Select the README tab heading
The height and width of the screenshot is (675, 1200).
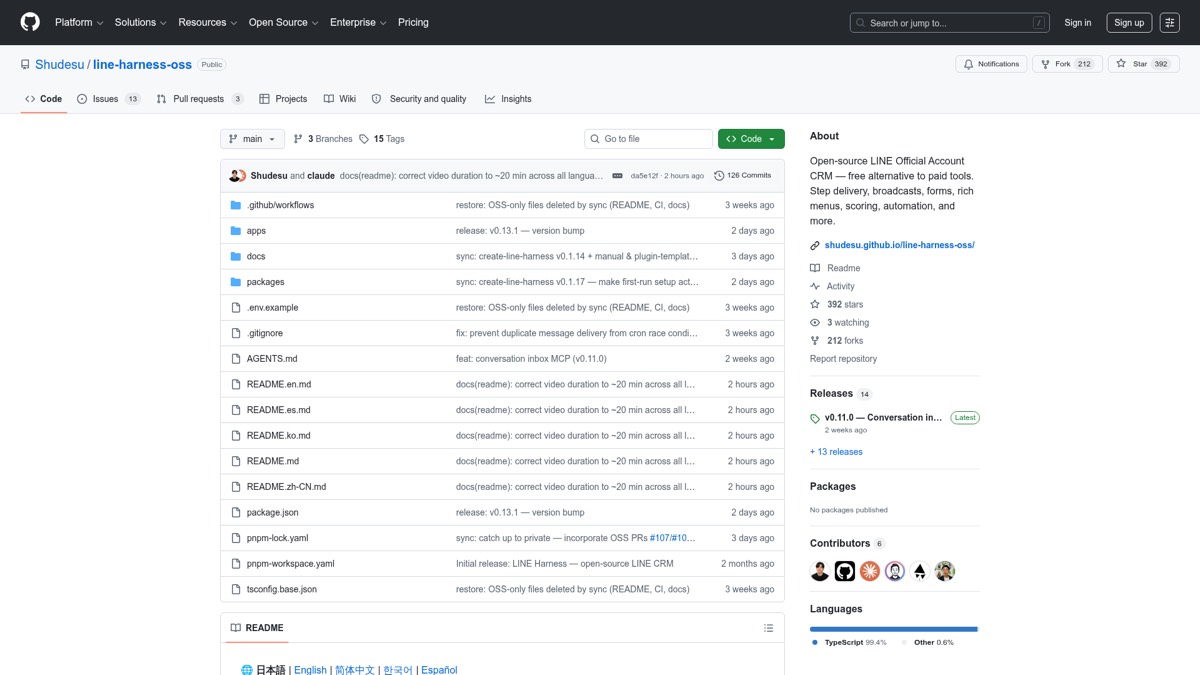pyautogui.click(x=257, y=628)
